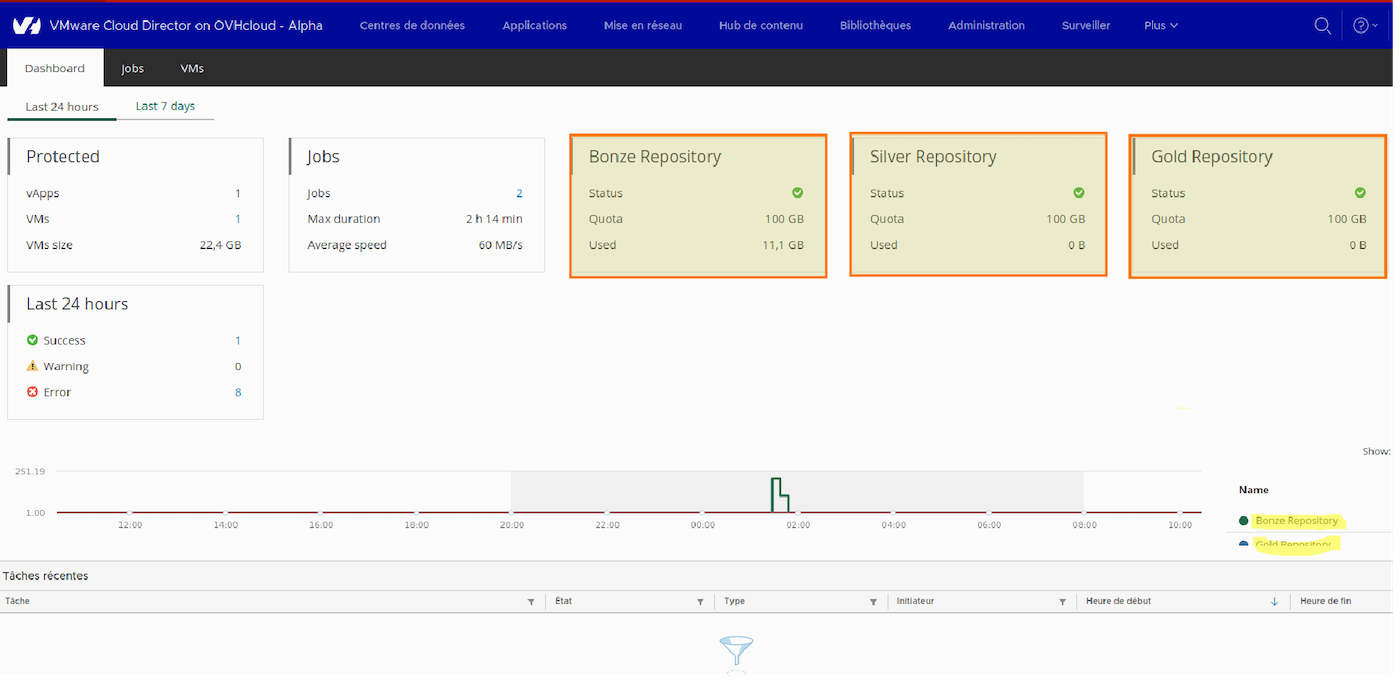Click the search icon in the top bar
1400x682 pixels.
coord(1322,25)
